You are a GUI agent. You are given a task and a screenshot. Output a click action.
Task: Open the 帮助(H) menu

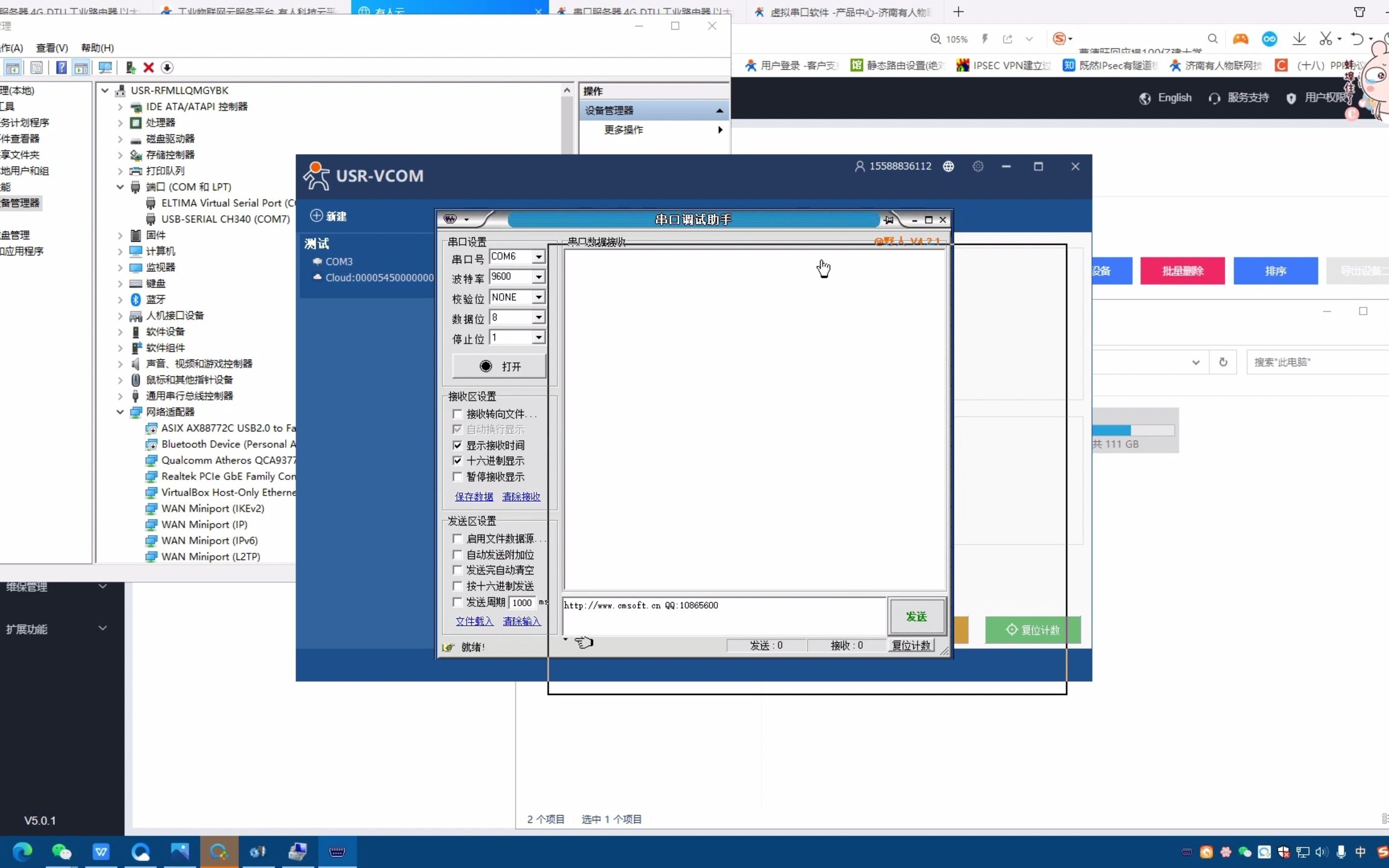97,48
